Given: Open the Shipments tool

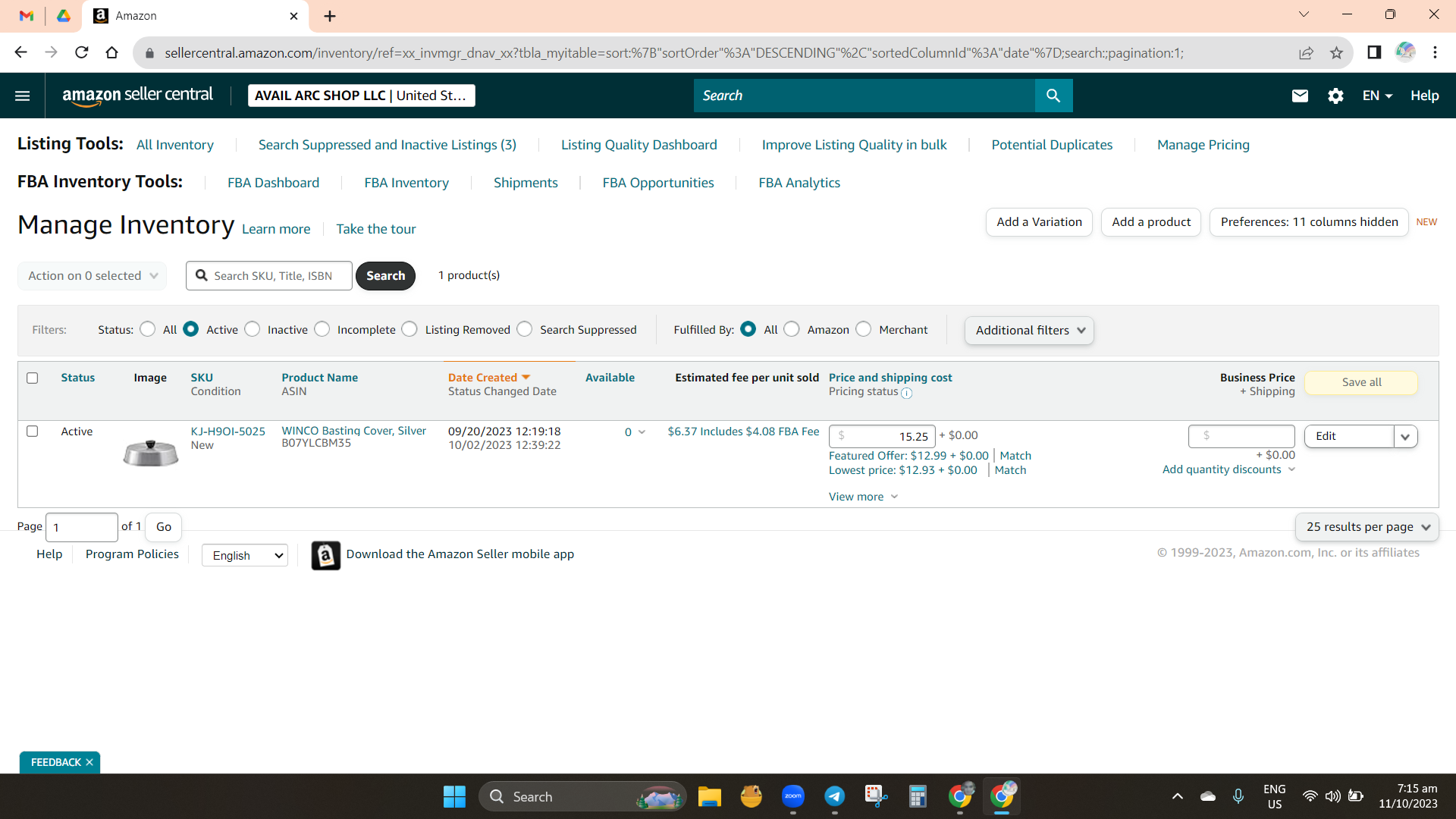Looking at the screenshot, I should tap(526, 183).
